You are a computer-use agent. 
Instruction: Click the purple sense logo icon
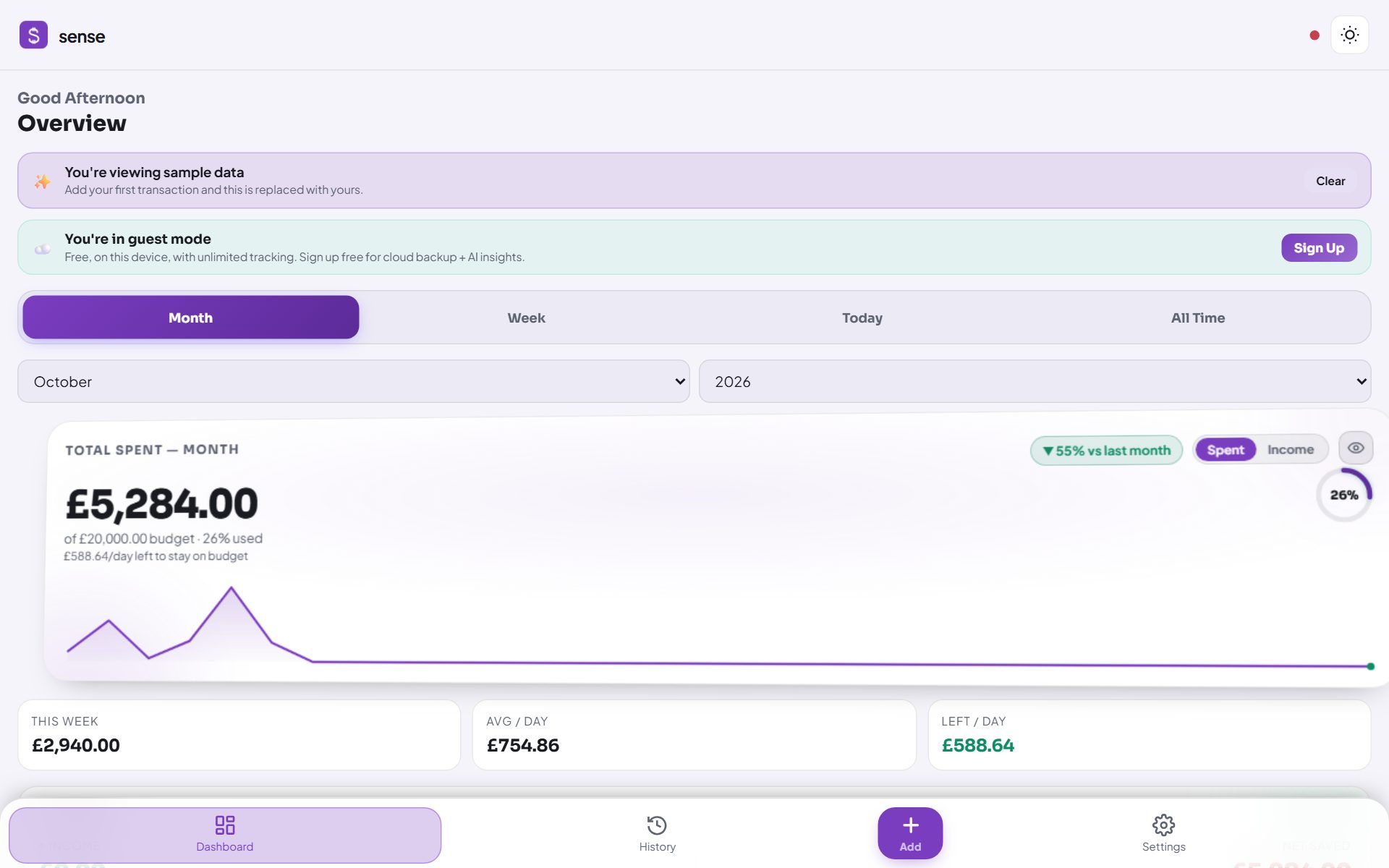(33, 35)
